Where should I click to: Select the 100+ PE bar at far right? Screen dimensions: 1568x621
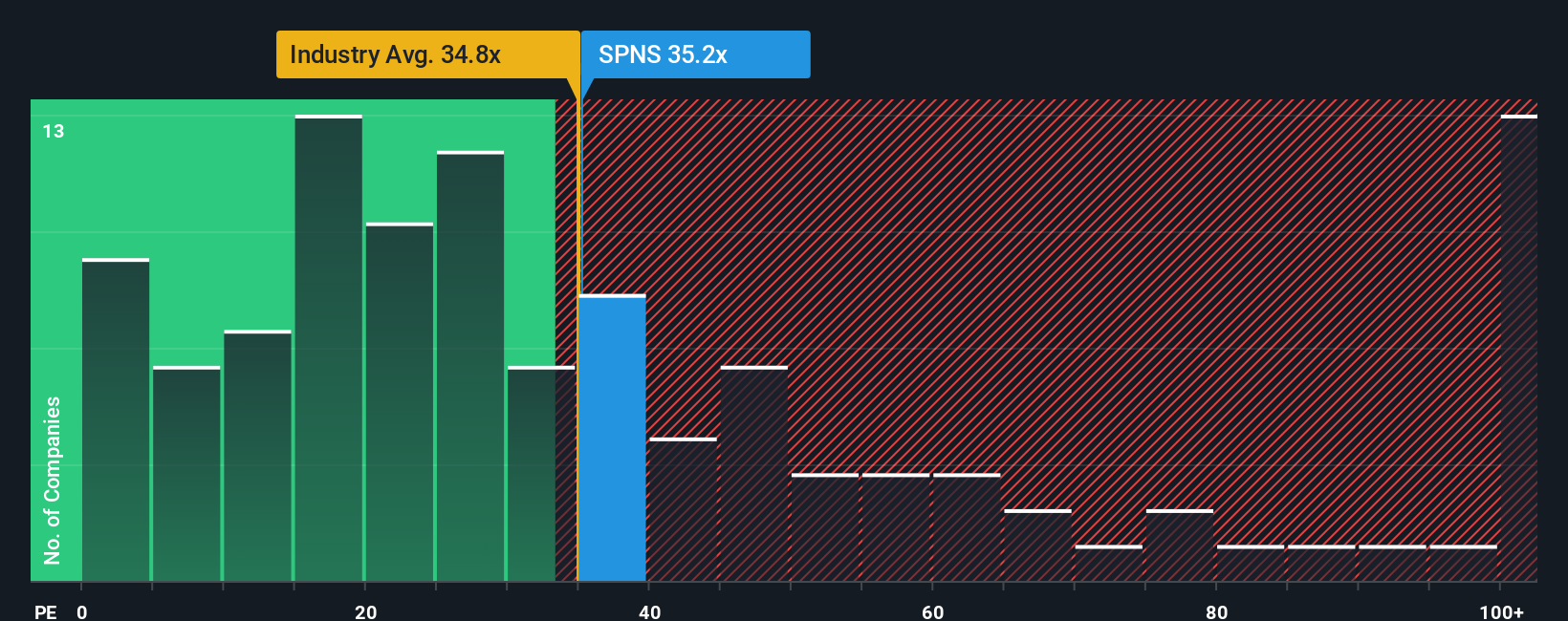click(1518, 348)
